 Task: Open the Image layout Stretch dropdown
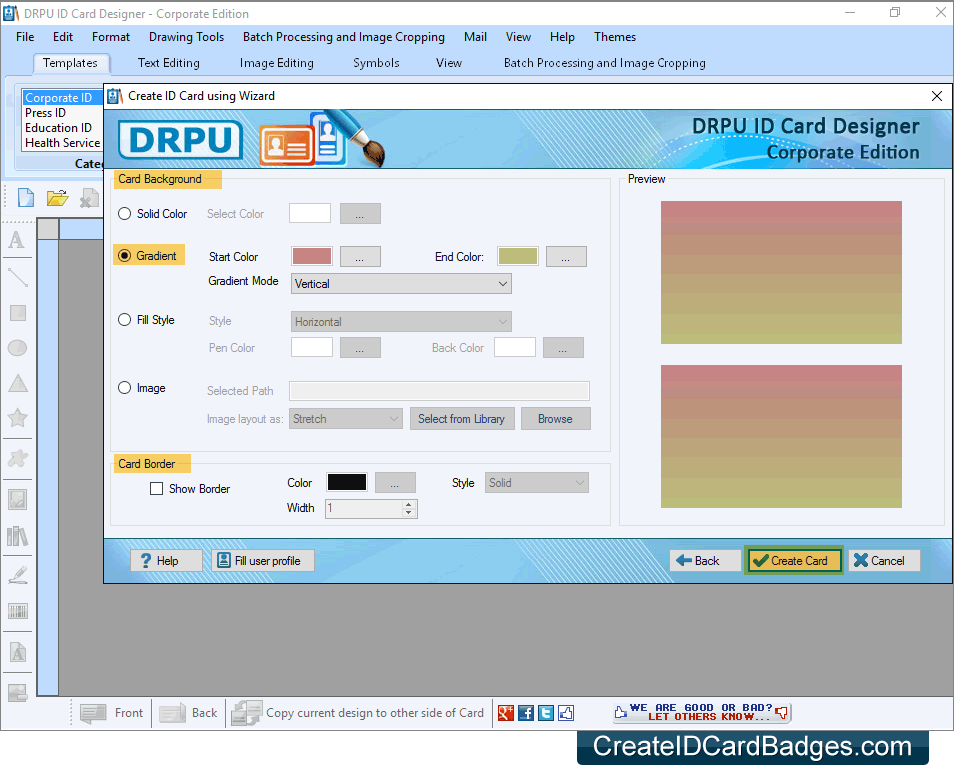[346, 419]
